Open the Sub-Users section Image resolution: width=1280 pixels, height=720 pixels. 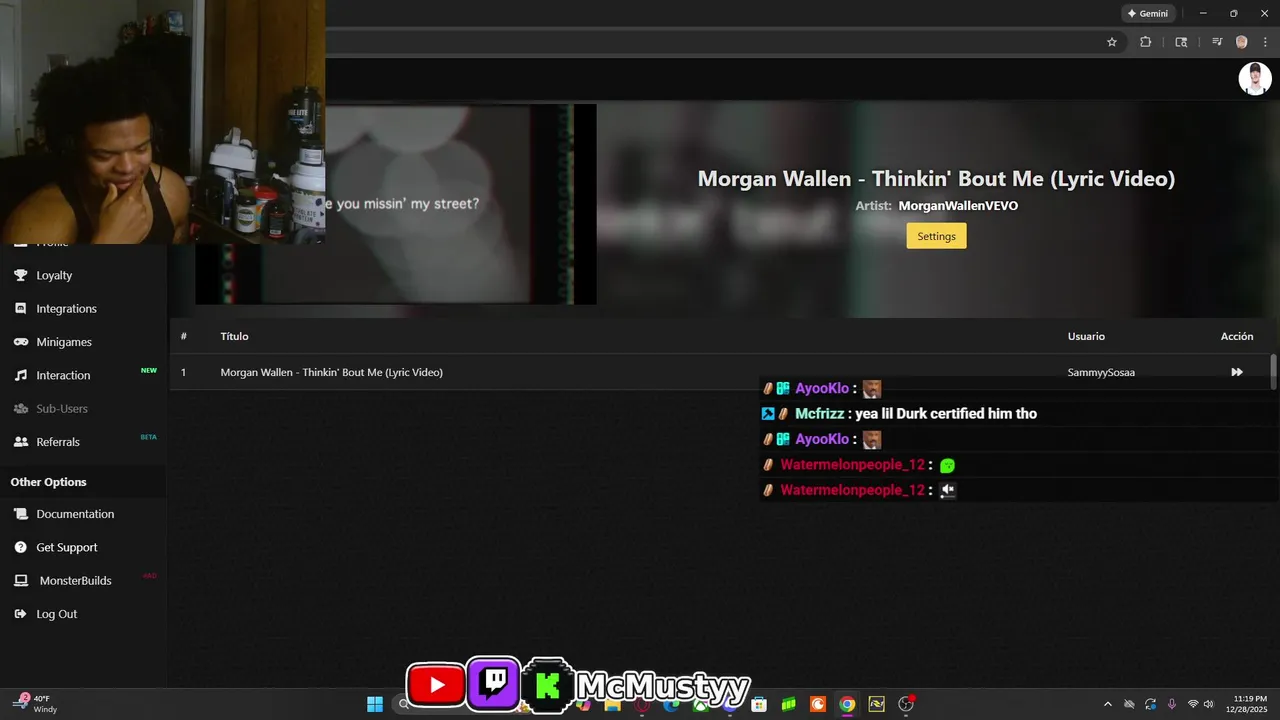(62, 408)
